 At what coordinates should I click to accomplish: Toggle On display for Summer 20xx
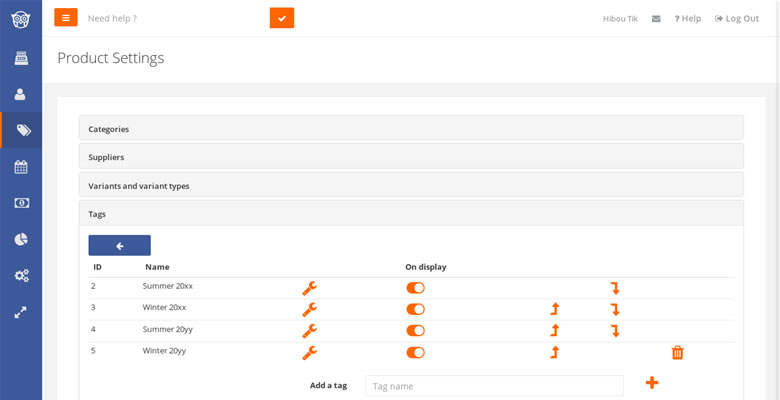pyautogui.click(x=415, y=288)
